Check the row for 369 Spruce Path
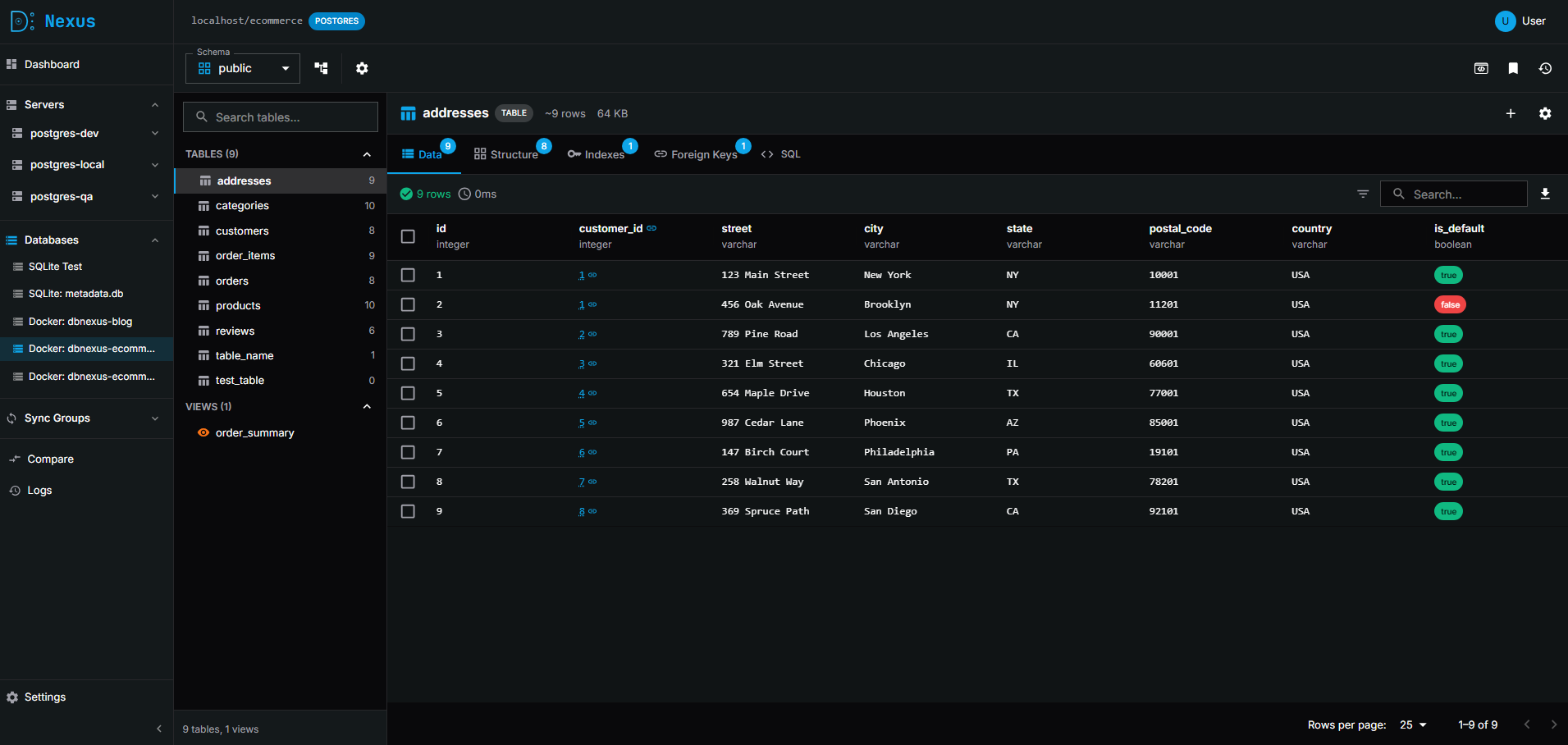1568x745 pixels. (x=408, y=511)
